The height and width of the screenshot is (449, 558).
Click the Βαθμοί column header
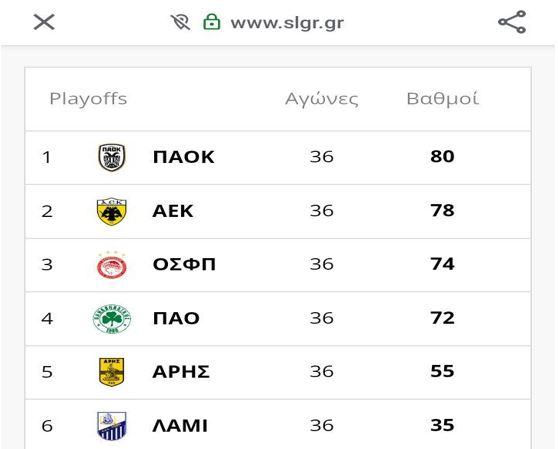coord(443,99)
